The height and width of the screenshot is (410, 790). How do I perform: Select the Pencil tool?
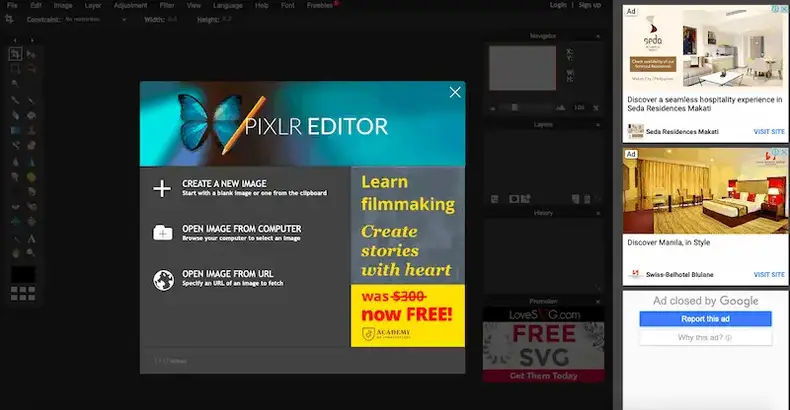[x=16, y=100]
